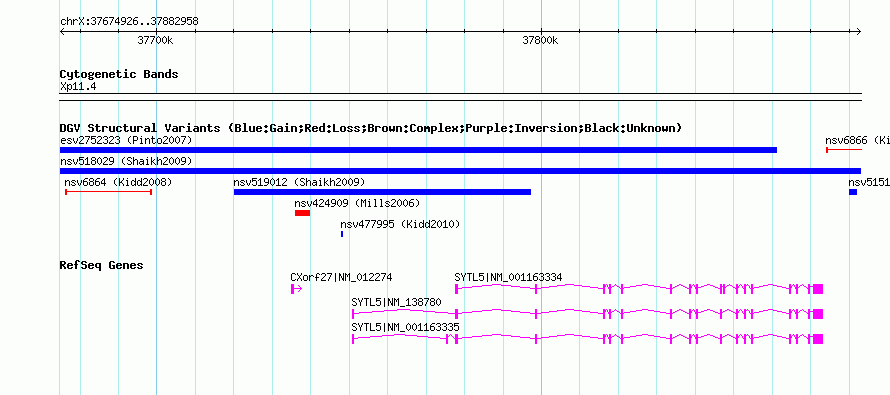The width and height of the screenshot is (890, 395).
Task: Click the 37700k ruler label
Action: [155, 40]
